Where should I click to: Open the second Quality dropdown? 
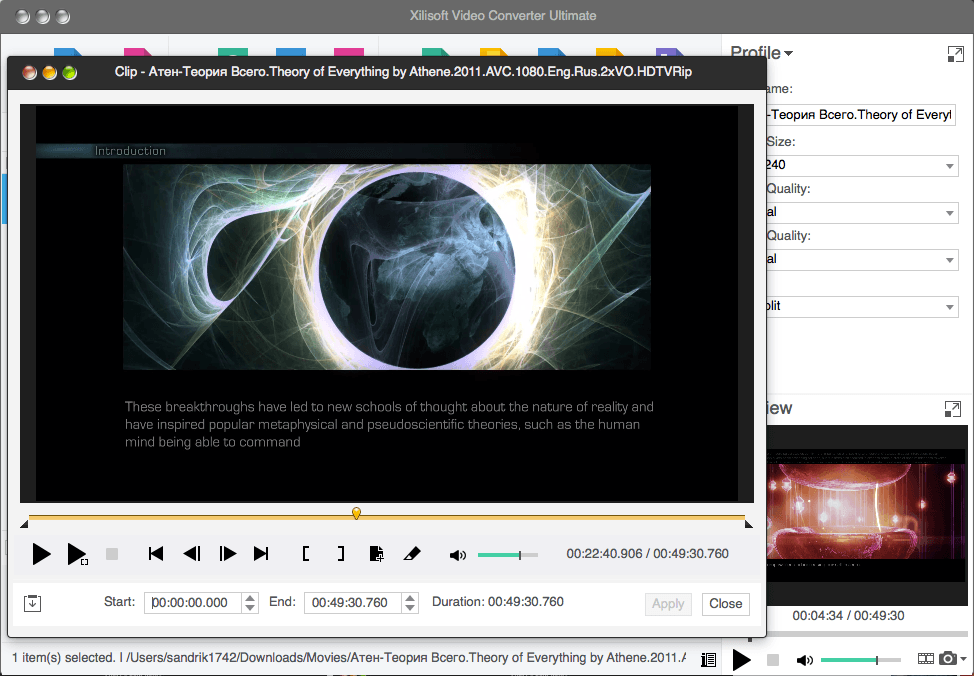click(862, 260)
